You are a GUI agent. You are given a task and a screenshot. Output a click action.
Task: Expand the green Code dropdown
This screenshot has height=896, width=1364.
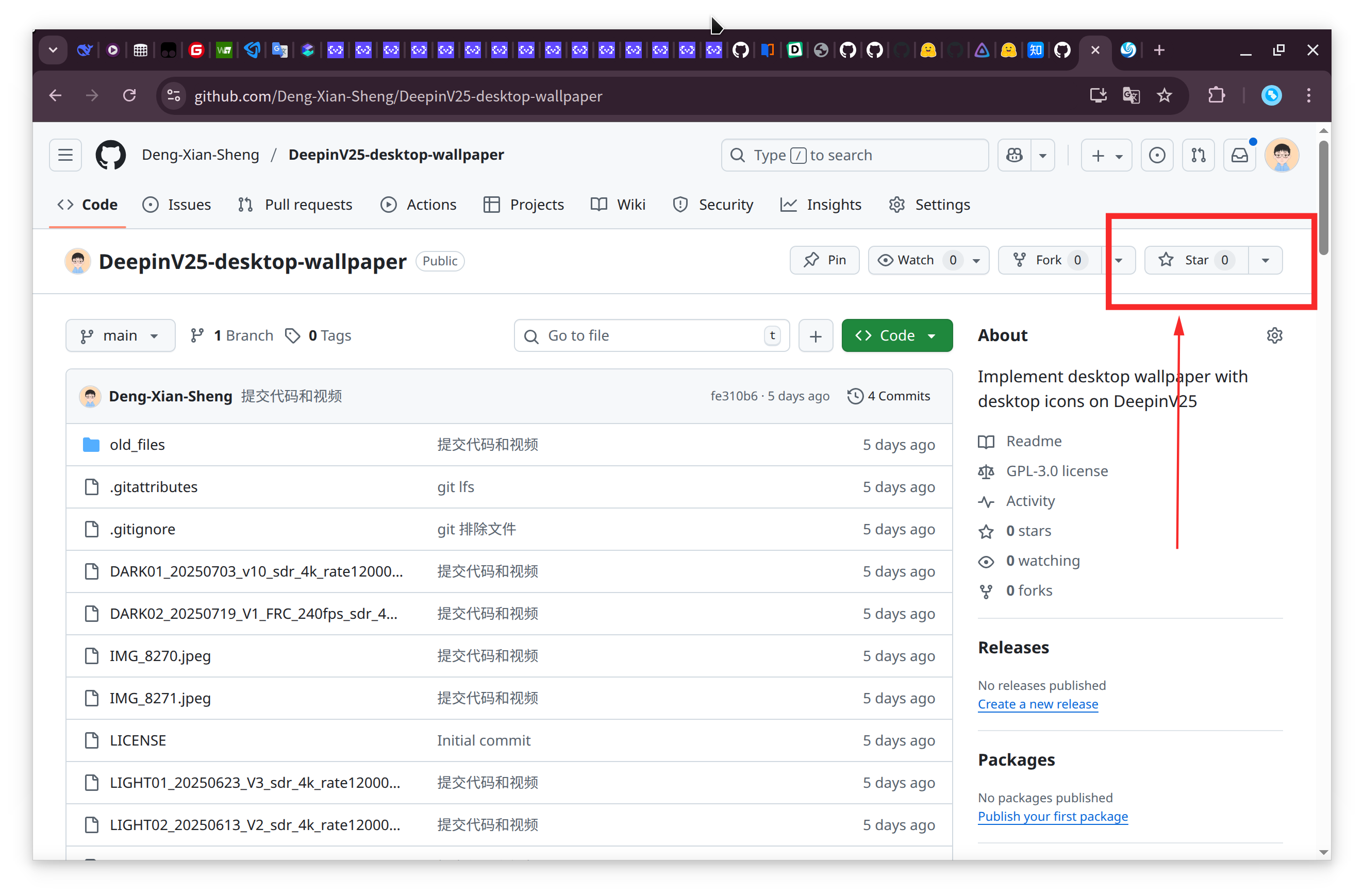point(897,336)
